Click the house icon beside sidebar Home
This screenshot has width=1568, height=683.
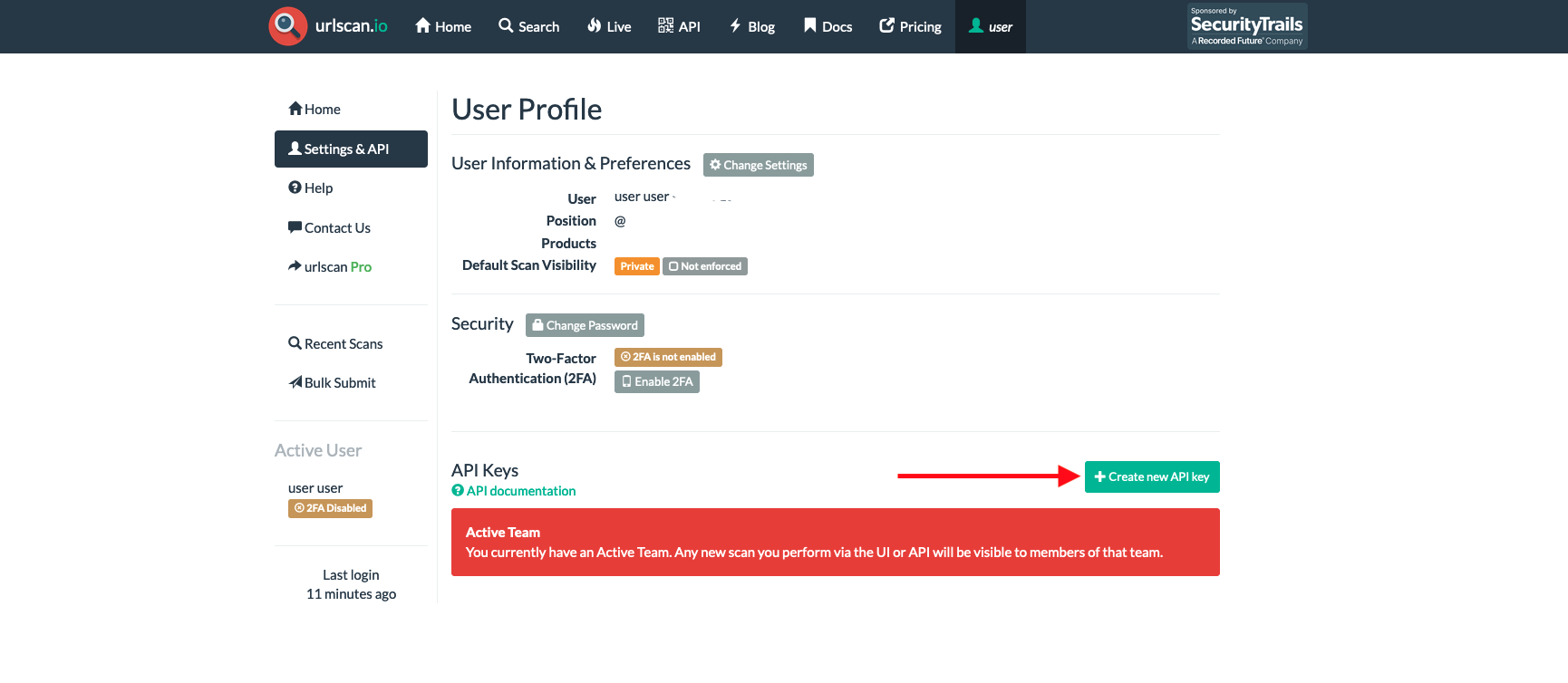[x=295, y=109]
